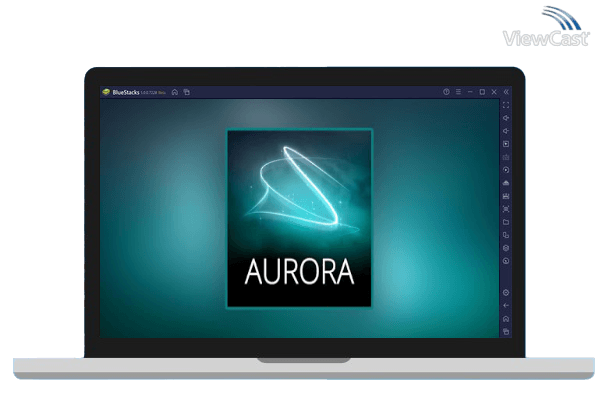Take a screenshot using sidebar icon
The image size is (602, 414).
tap(506, 209)
